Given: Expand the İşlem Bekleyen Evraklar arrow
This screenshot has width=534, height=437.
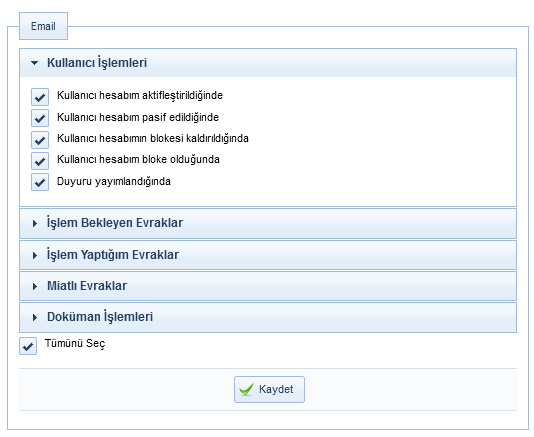Looking at the screenshot, I should [x=35, y=223].
